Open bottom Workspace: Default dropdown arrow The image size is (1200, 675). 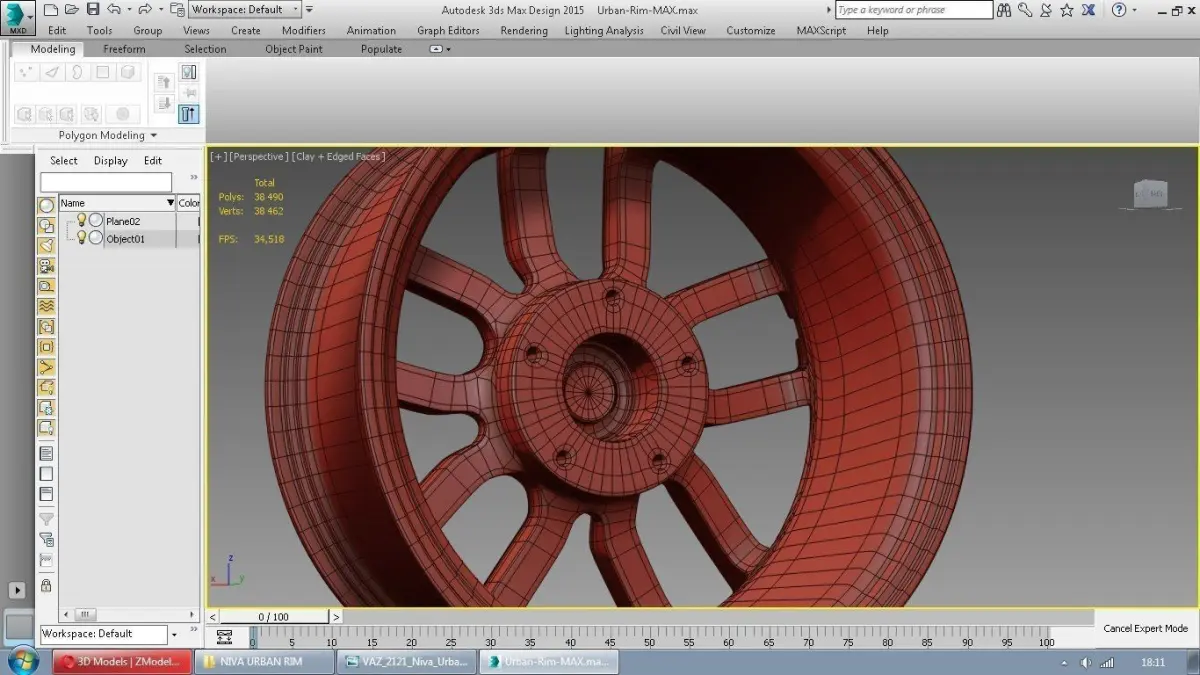(x=174, y=634)
